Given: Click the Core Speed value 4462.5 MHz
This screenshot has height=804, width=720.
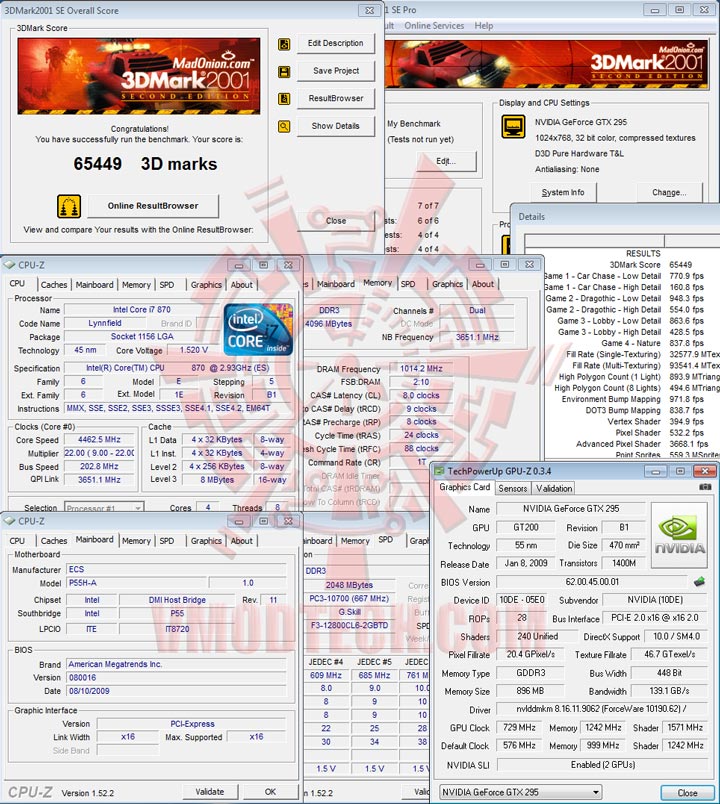Looking at the screenshot, I should click(99, 440).
